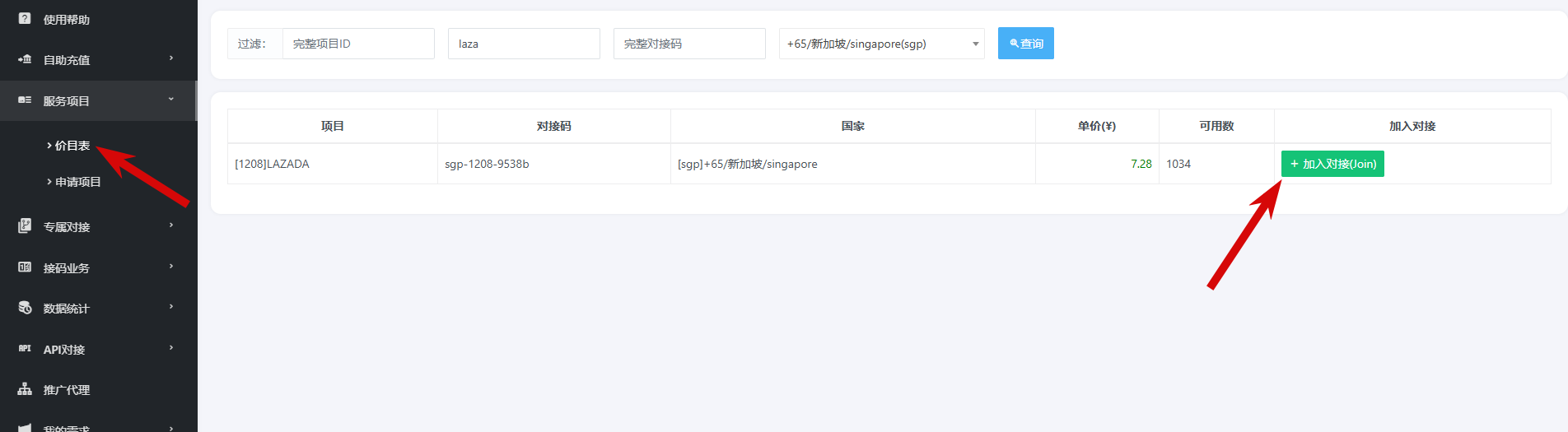
Task: Click the 自助充值 recharge icon
Action: click(25, 59)
